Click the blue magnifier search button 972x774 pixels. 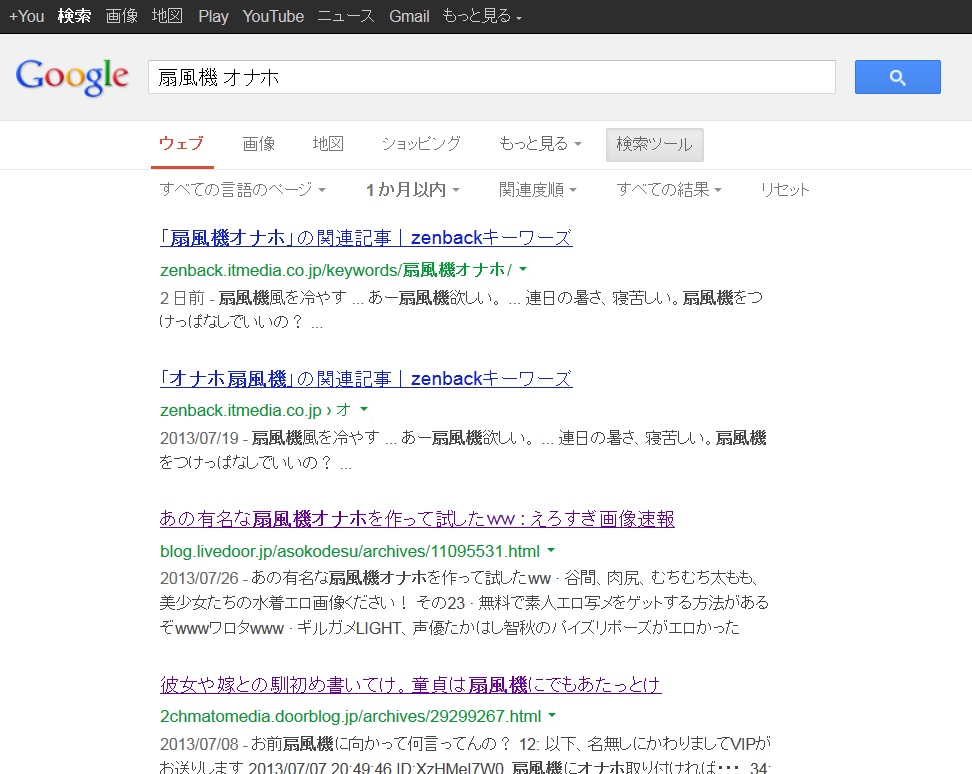(897, 77)
